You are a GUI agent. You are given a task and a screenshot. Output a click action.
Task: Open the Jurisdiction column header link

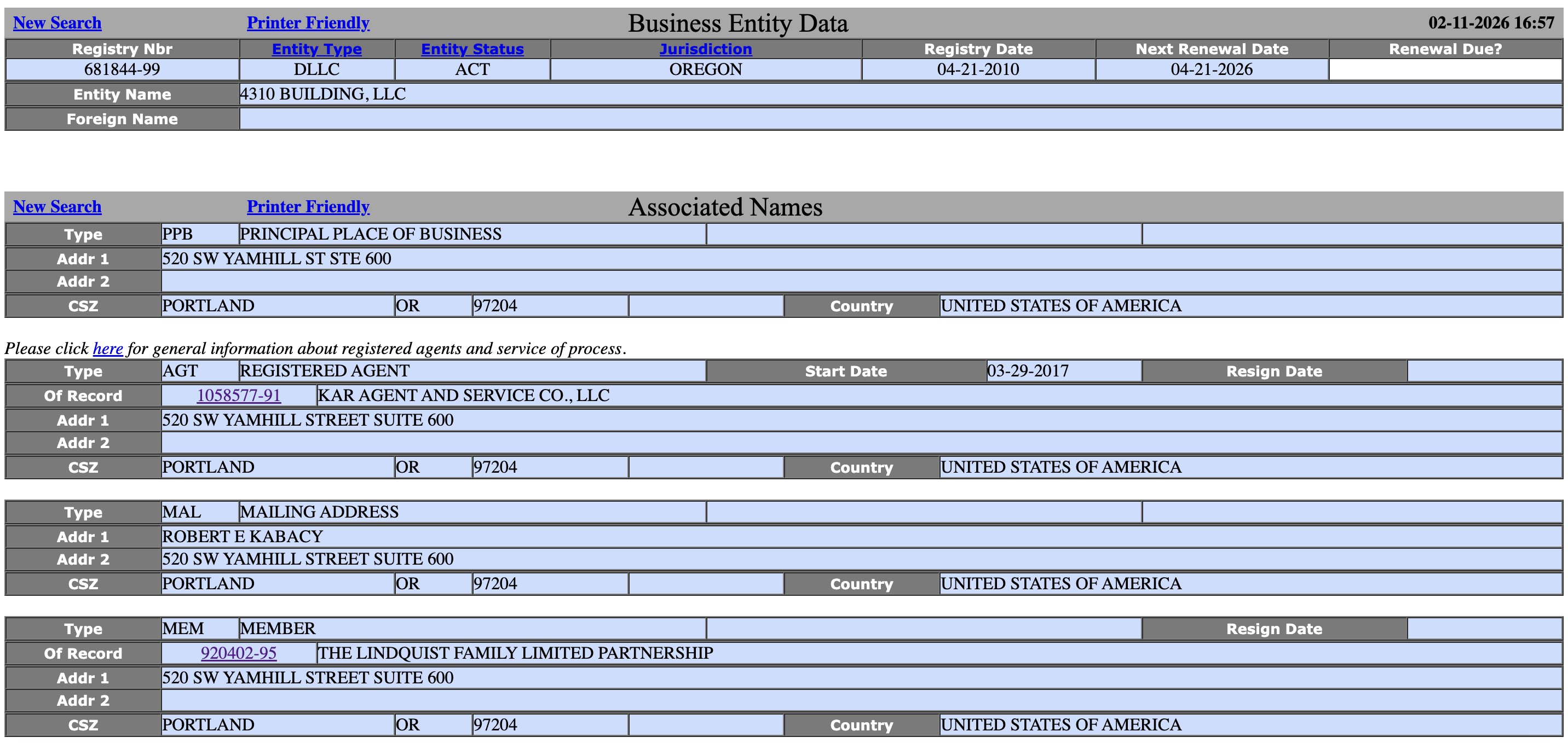(705, 49)
